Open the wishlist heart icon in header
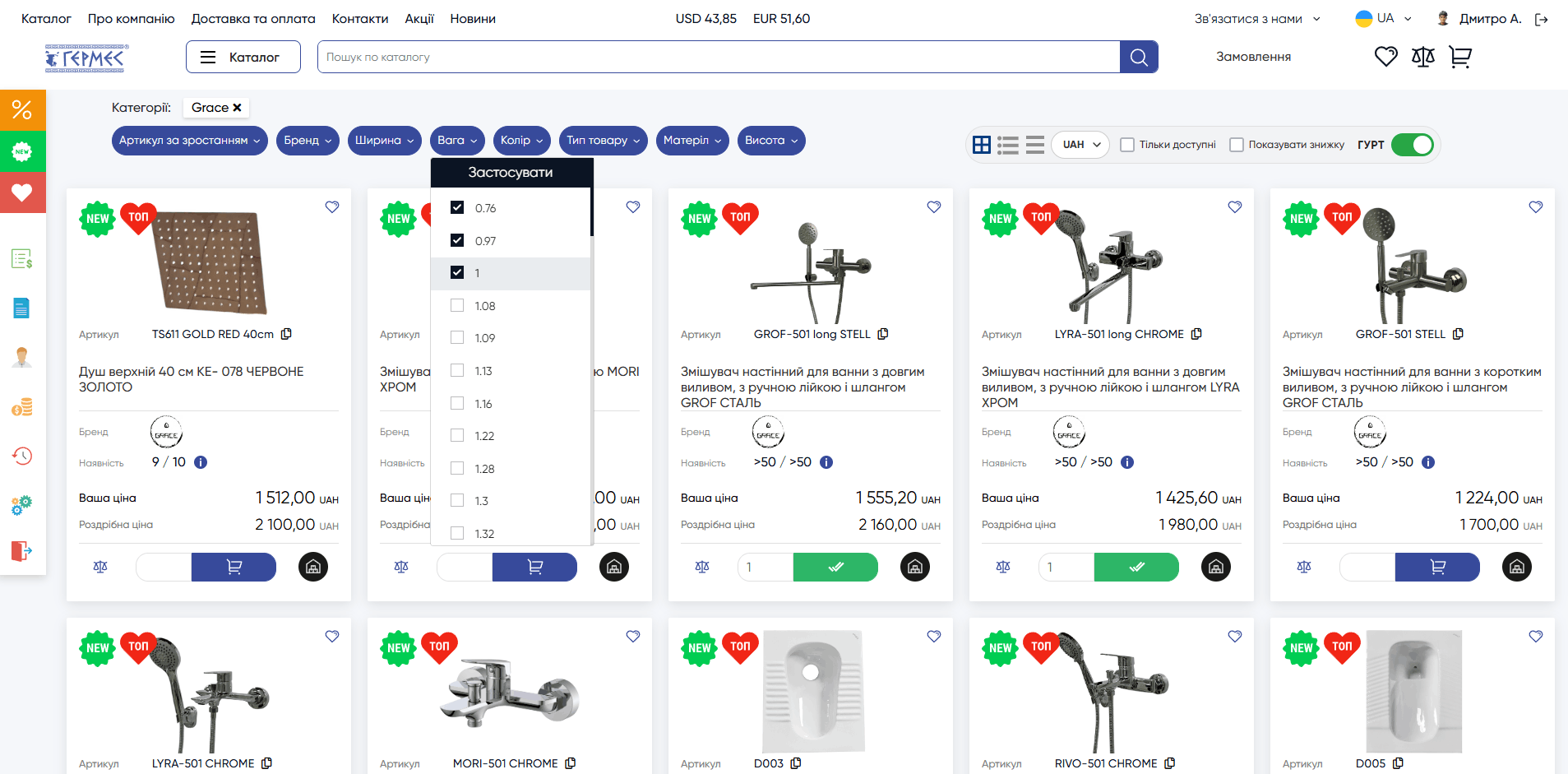The image size is (1568, 774). tap(1386, 57)
